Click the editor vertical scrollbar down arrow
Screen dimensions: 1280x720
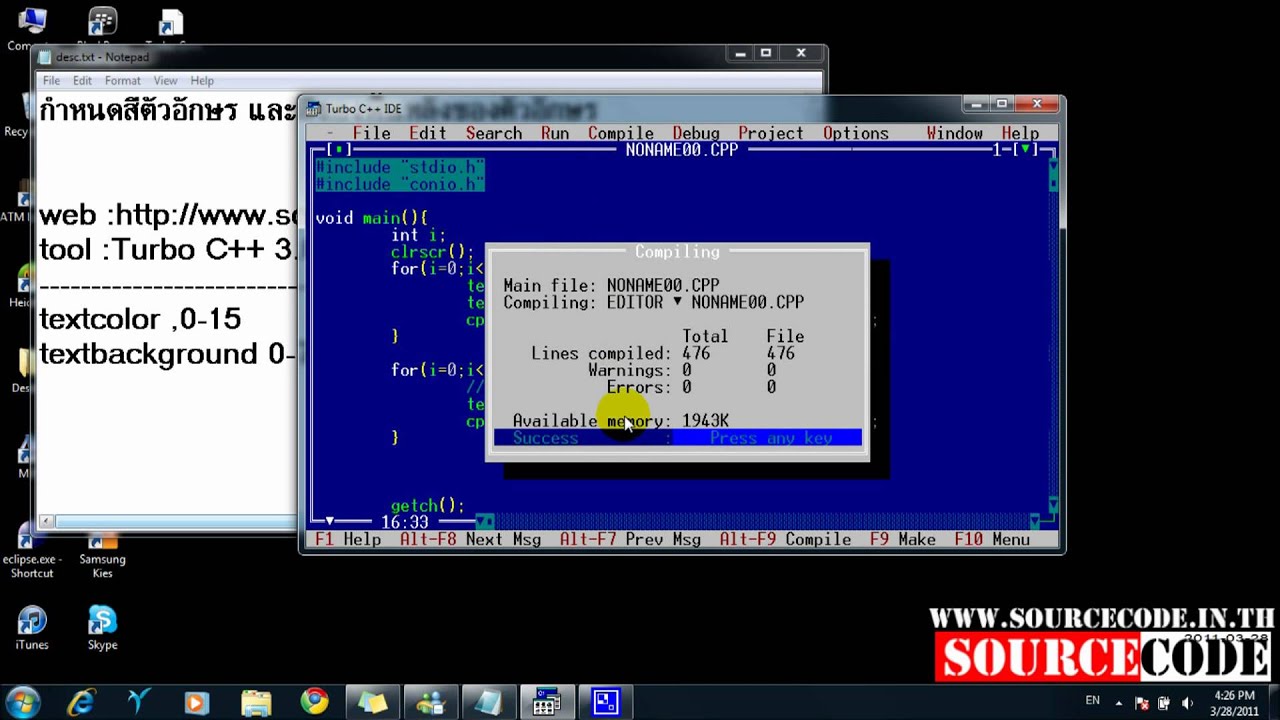pos(1053,505)
